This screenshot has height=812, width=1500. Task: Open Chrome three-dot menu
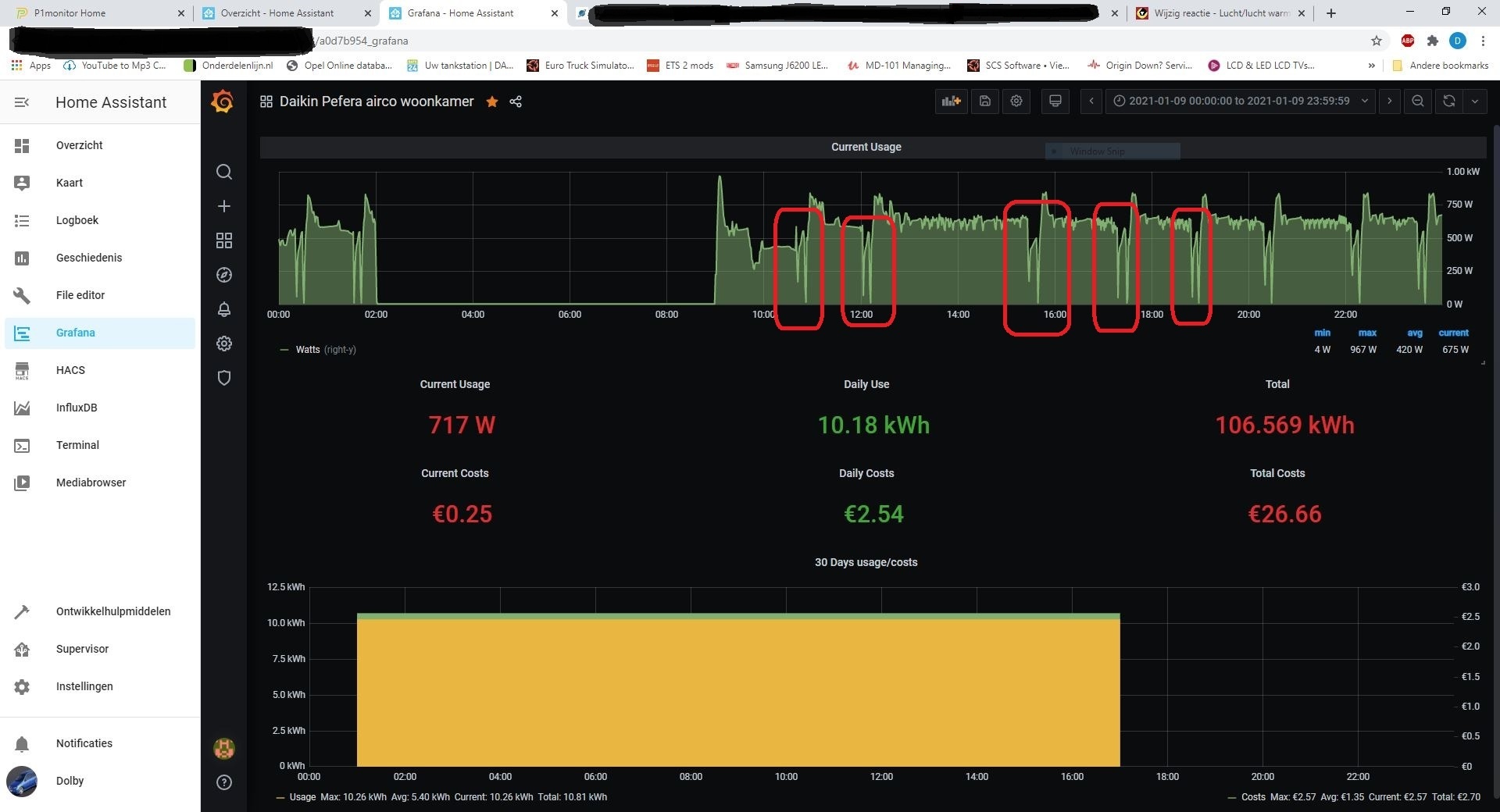1483,41
